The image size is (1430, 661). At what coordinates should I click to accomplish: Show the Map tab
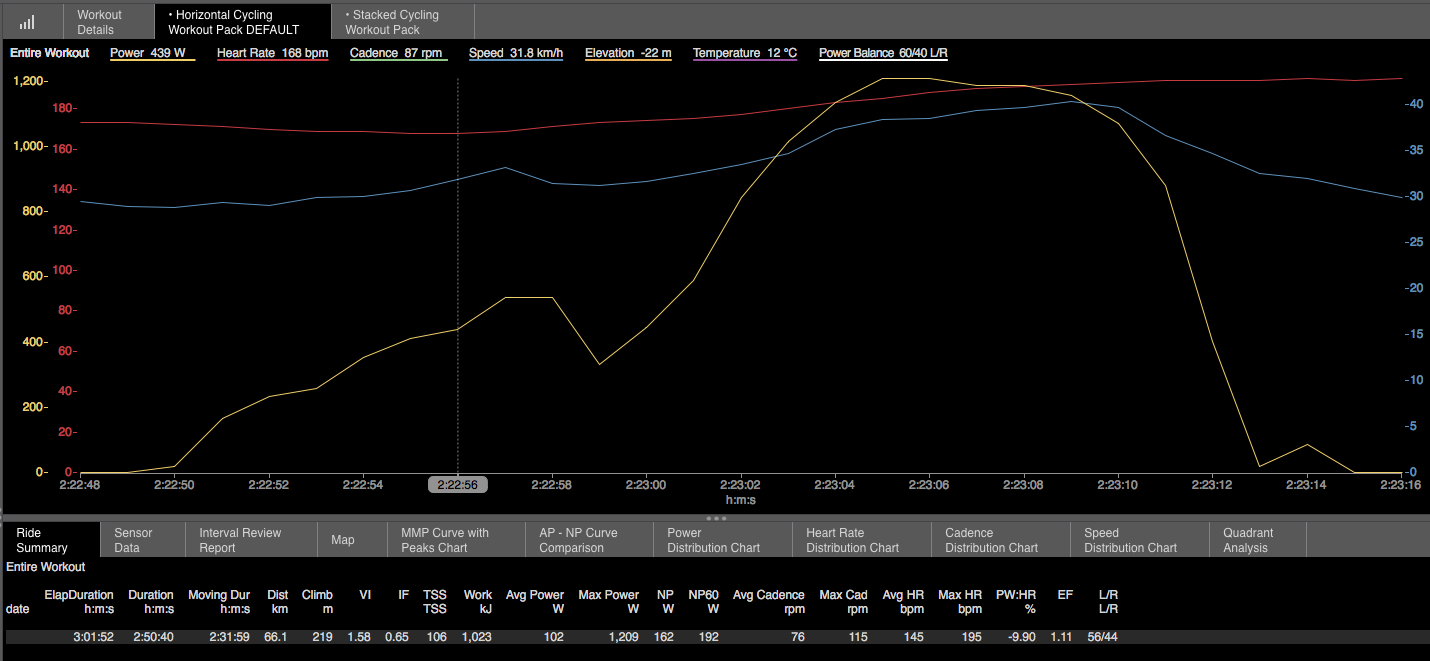[343, 540]
